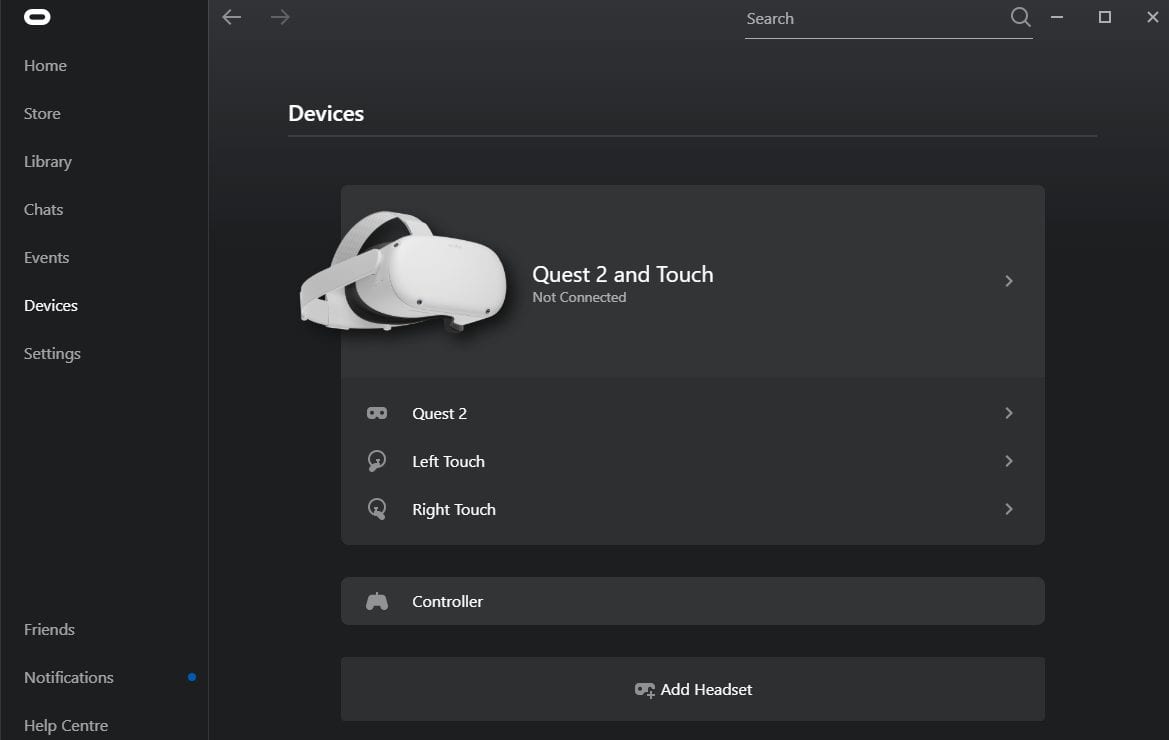1169x740 pixels.
Task: Expand the Quest 2 and Touch details chevron
Action: click(x=1009, y=281)
